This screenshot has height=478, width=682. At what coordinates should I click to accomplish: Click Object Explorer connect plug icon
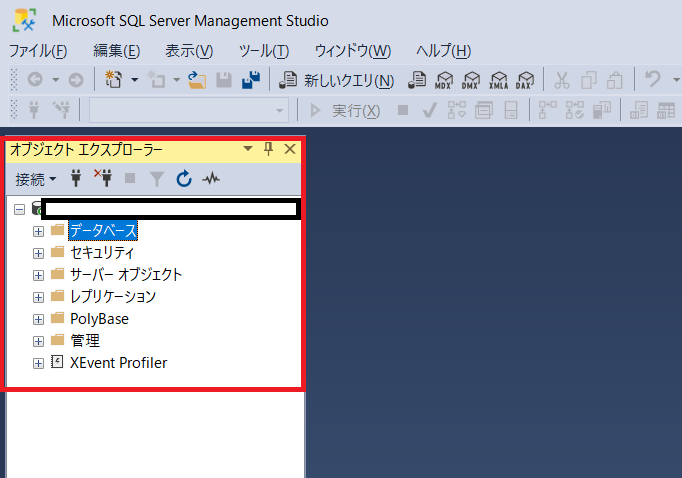click(x=76, y=178)
